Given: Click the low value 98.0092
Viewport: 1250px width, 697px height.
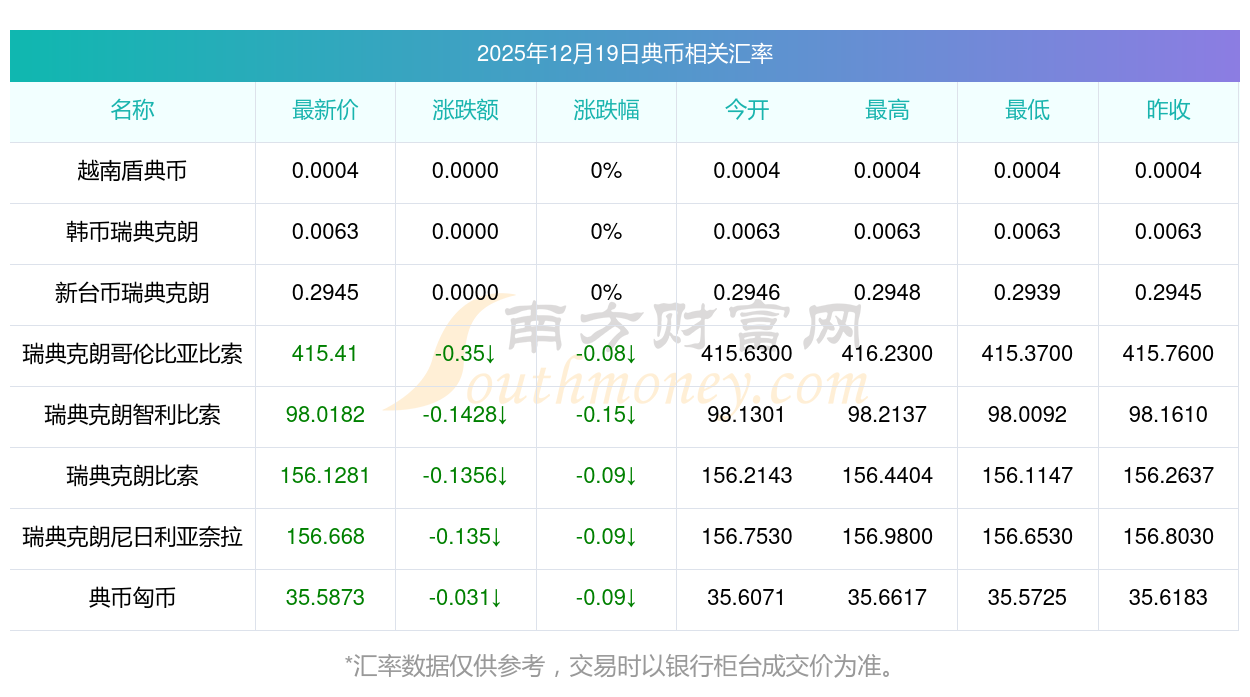Looking at the screenshot, I should (x=1027, y=415).
